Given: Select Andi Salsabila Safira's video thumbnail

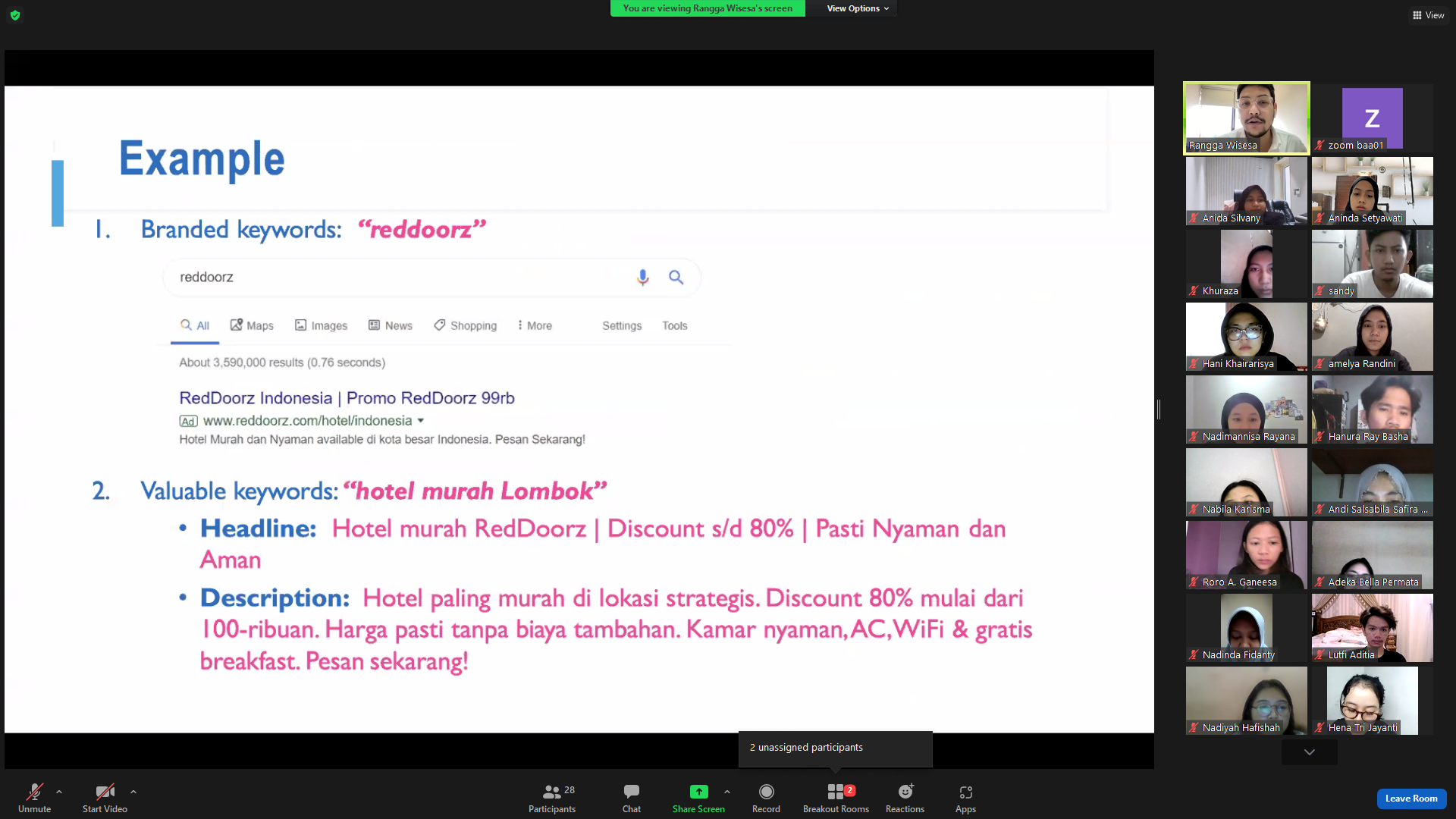Looking at the screenshot, I should click(1373, 482).
